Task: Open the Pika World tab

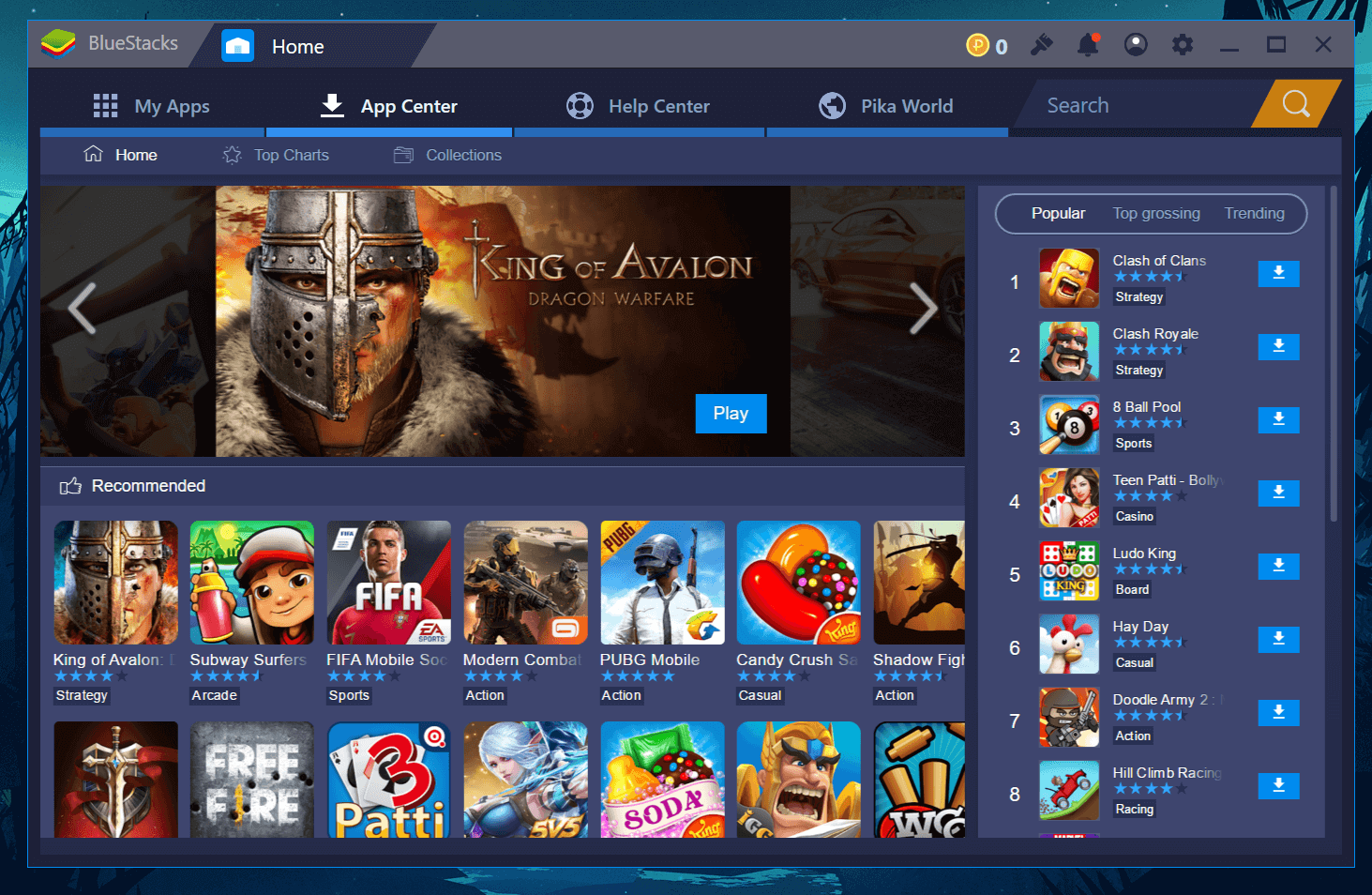Action: [886, 106]
